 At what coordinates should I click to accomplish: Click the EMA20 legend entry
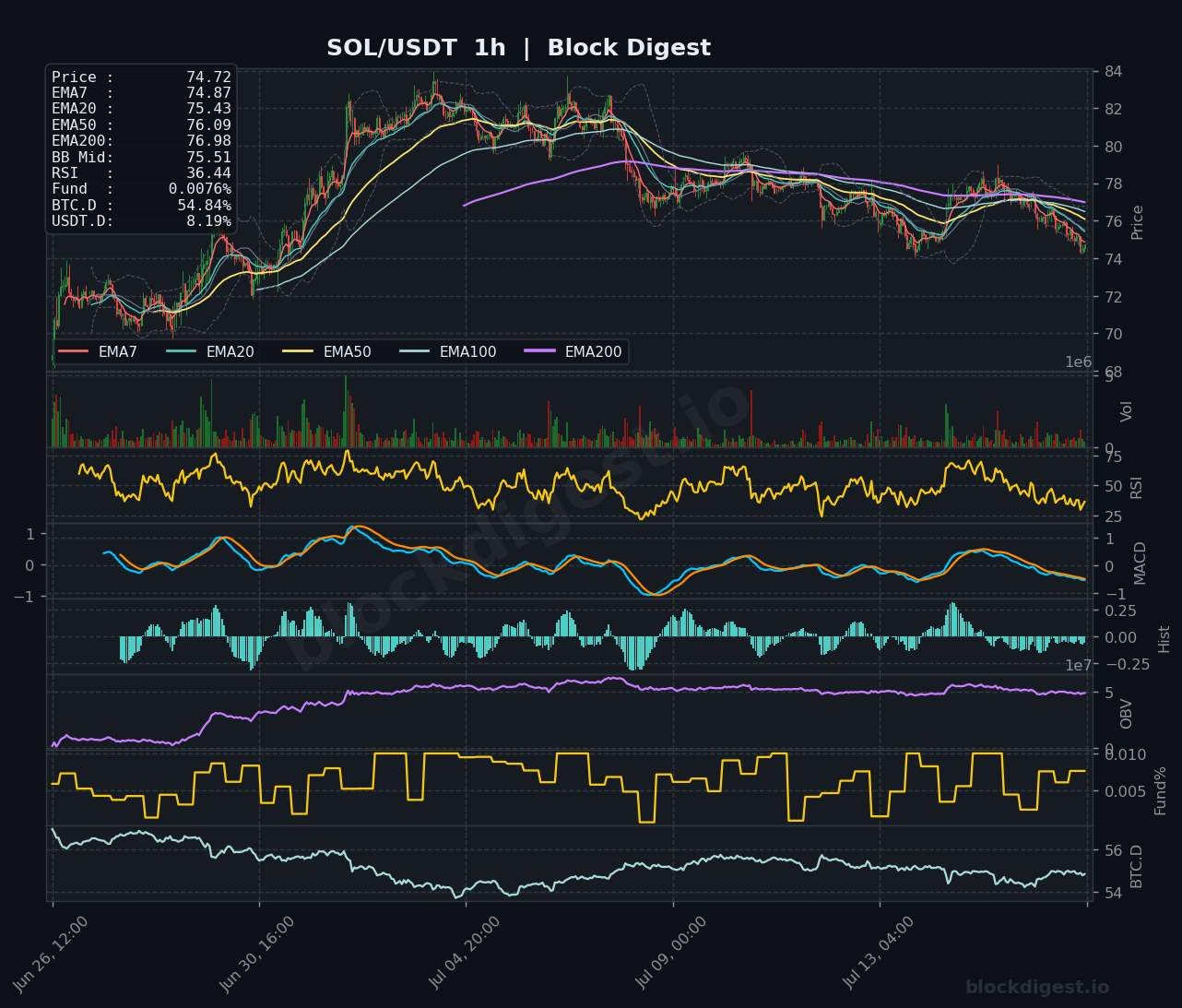point(210,351)
